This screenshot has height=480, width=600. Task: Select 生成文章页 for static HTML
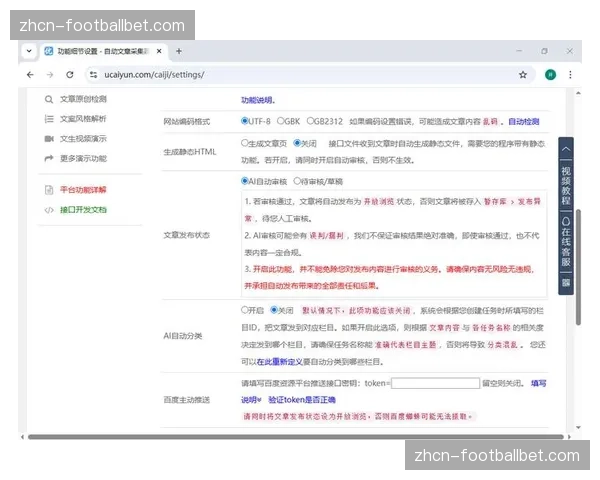[x=245, y=143]
